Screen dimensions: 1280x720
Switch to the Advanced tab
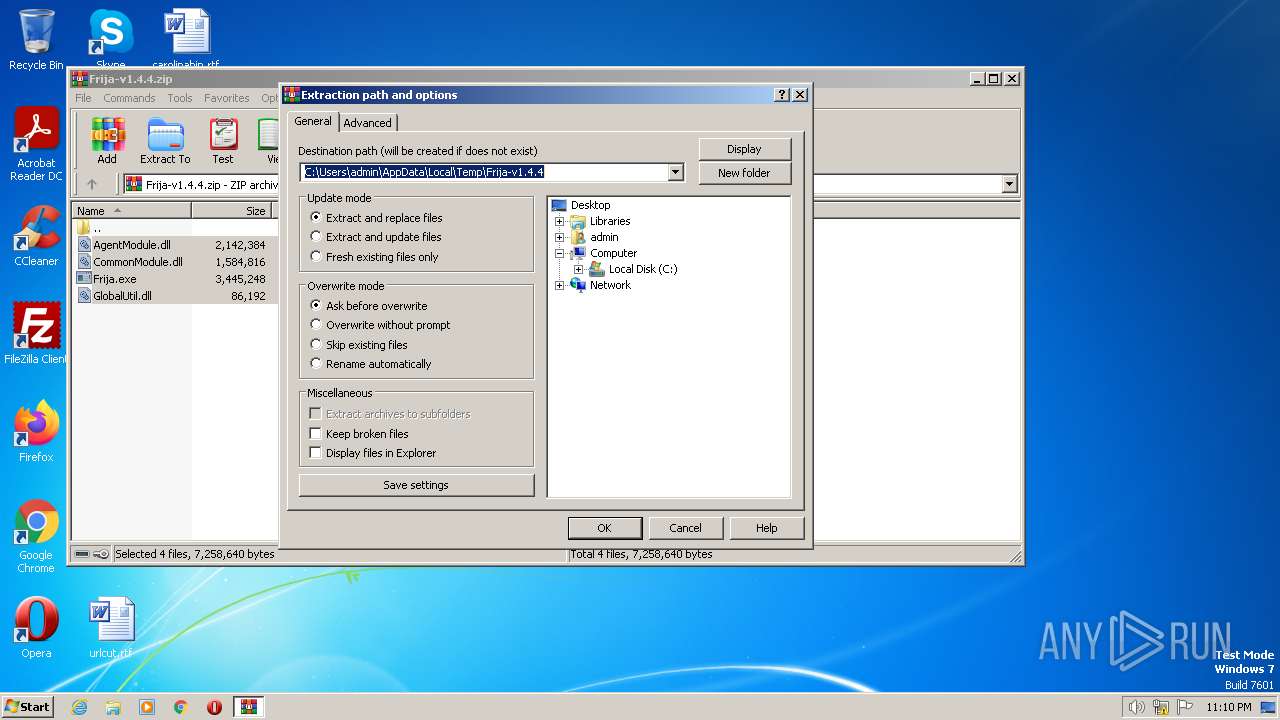pos(368,123)
